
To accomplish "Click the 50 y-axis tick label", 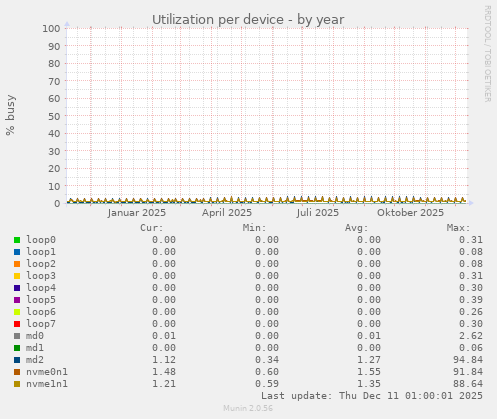I will [54, 116].
